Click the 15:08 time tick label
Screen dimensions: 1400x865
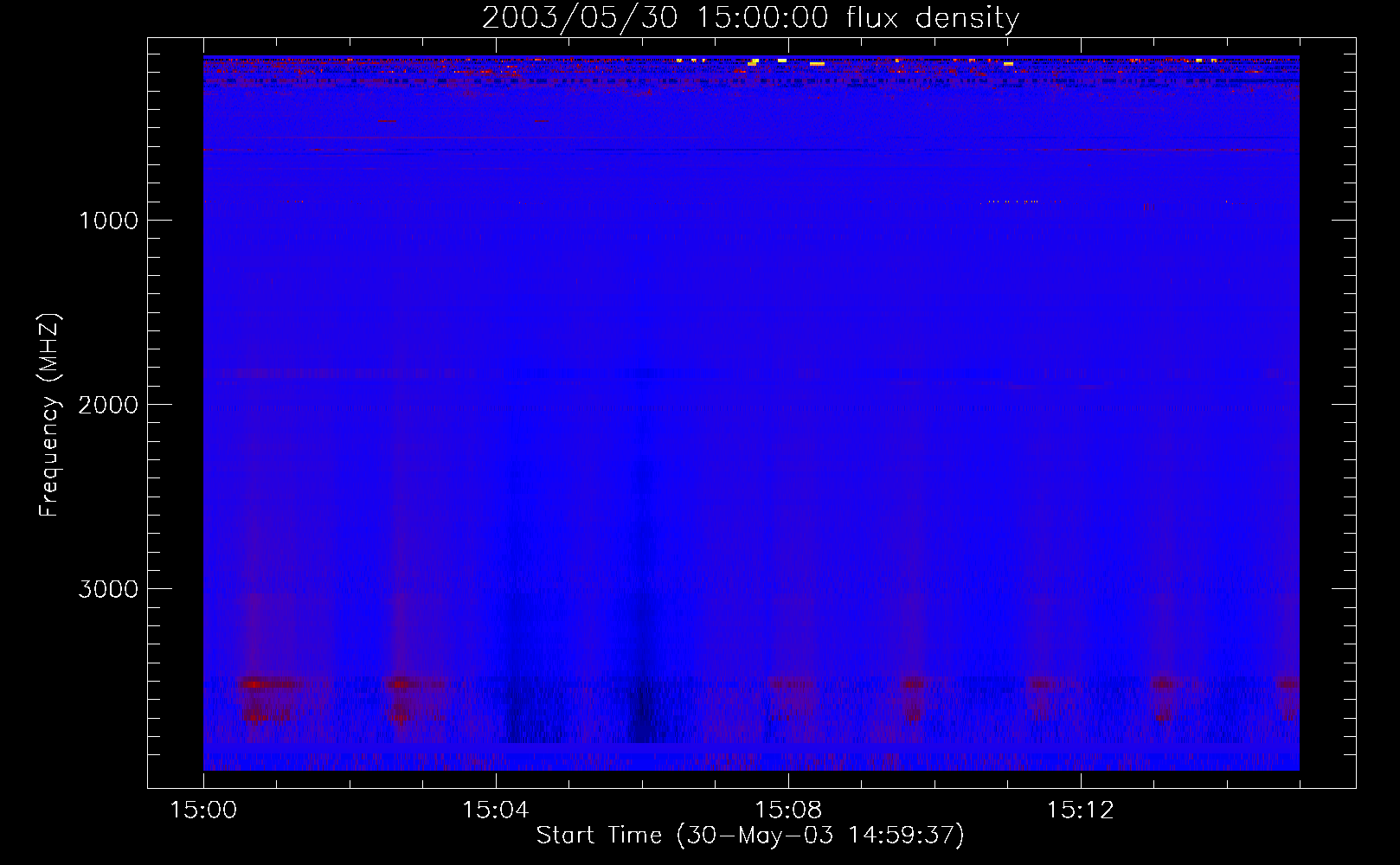[x=787, y=811]
